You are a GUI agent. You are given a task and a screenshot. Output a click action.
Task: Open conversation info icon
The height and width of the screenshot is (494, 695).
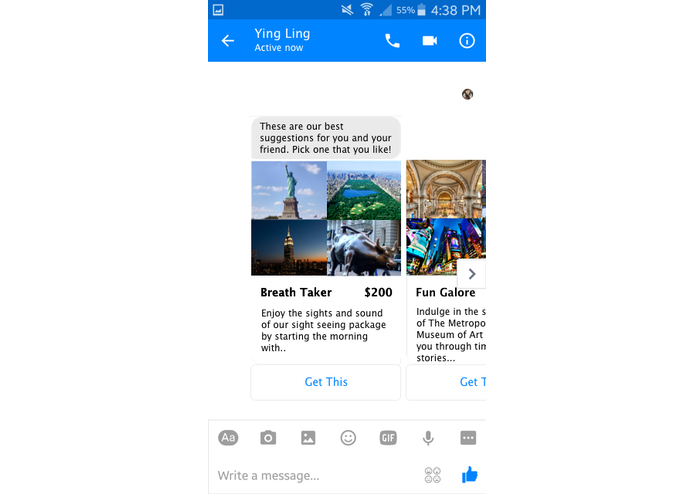pyautogui.click(x=467, y=41)
